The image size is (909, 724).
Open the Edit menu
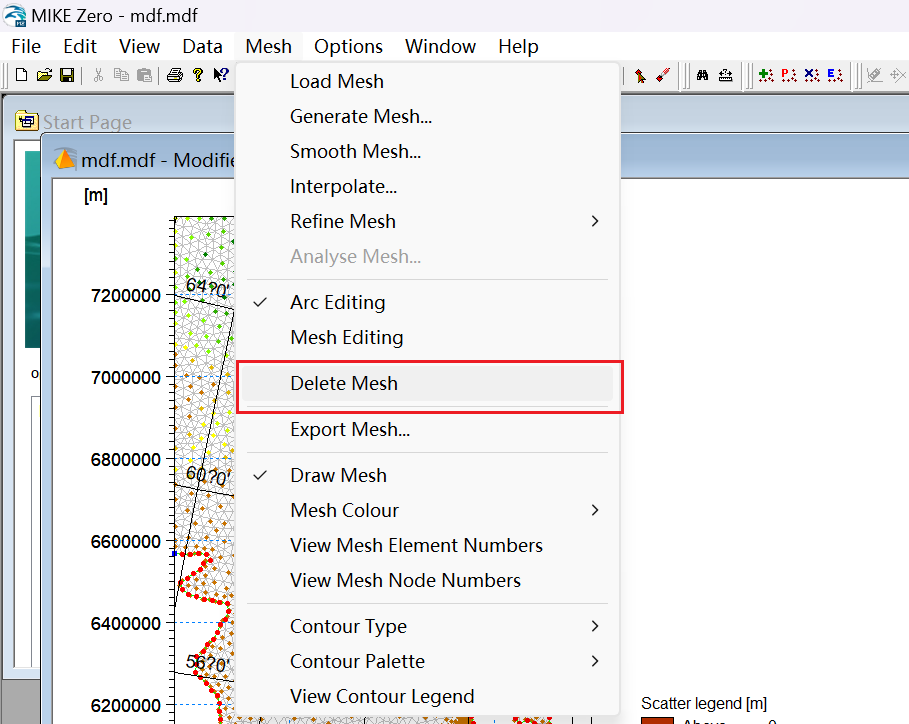click(x=80, y=46)
